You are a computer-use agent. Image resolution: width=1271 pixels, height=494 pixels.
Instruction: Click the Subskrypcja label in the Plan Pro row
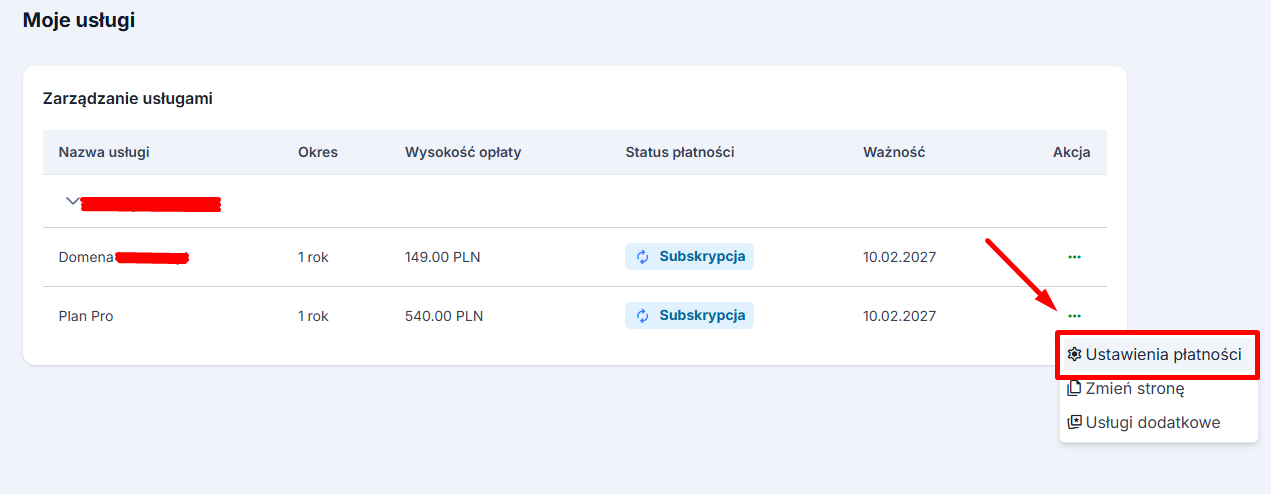click(702, 316)
